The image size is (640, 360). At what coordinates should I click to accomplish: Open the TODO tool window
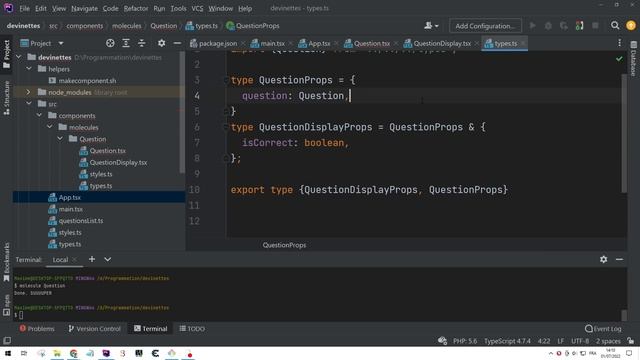click(192, 329)
